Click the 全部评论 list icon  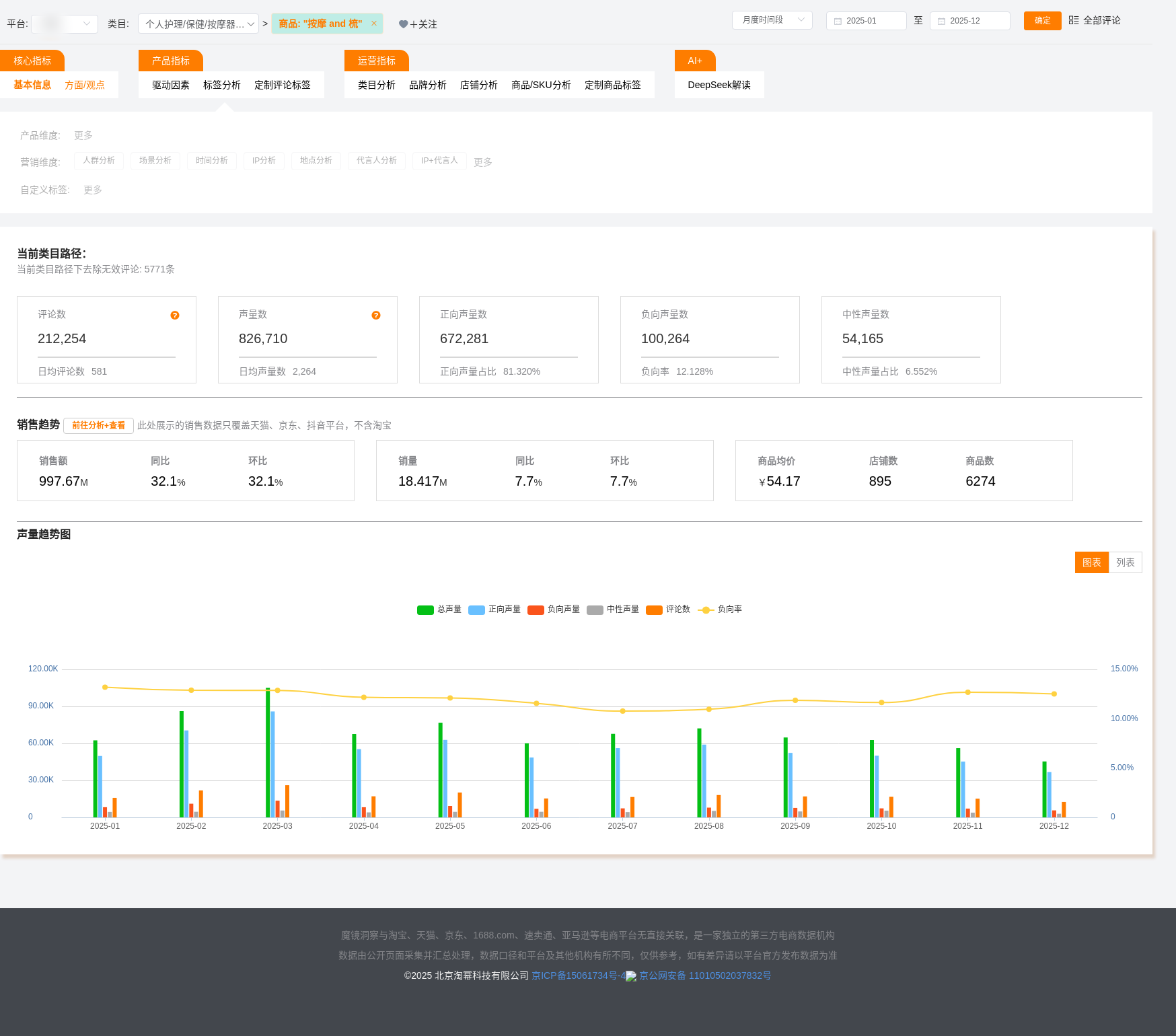(1074, 20)
